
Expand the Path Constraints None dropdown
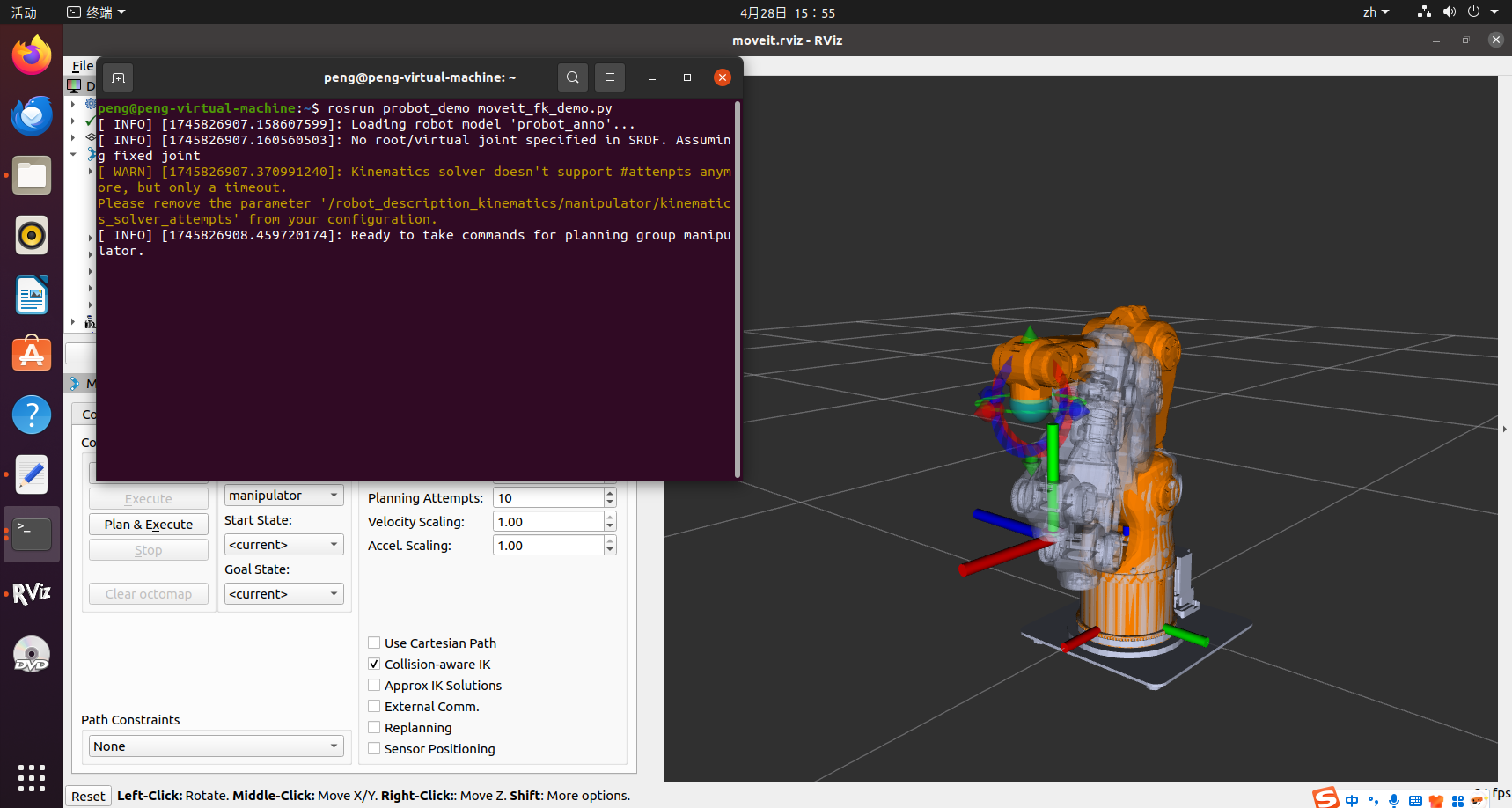point(216,746)
